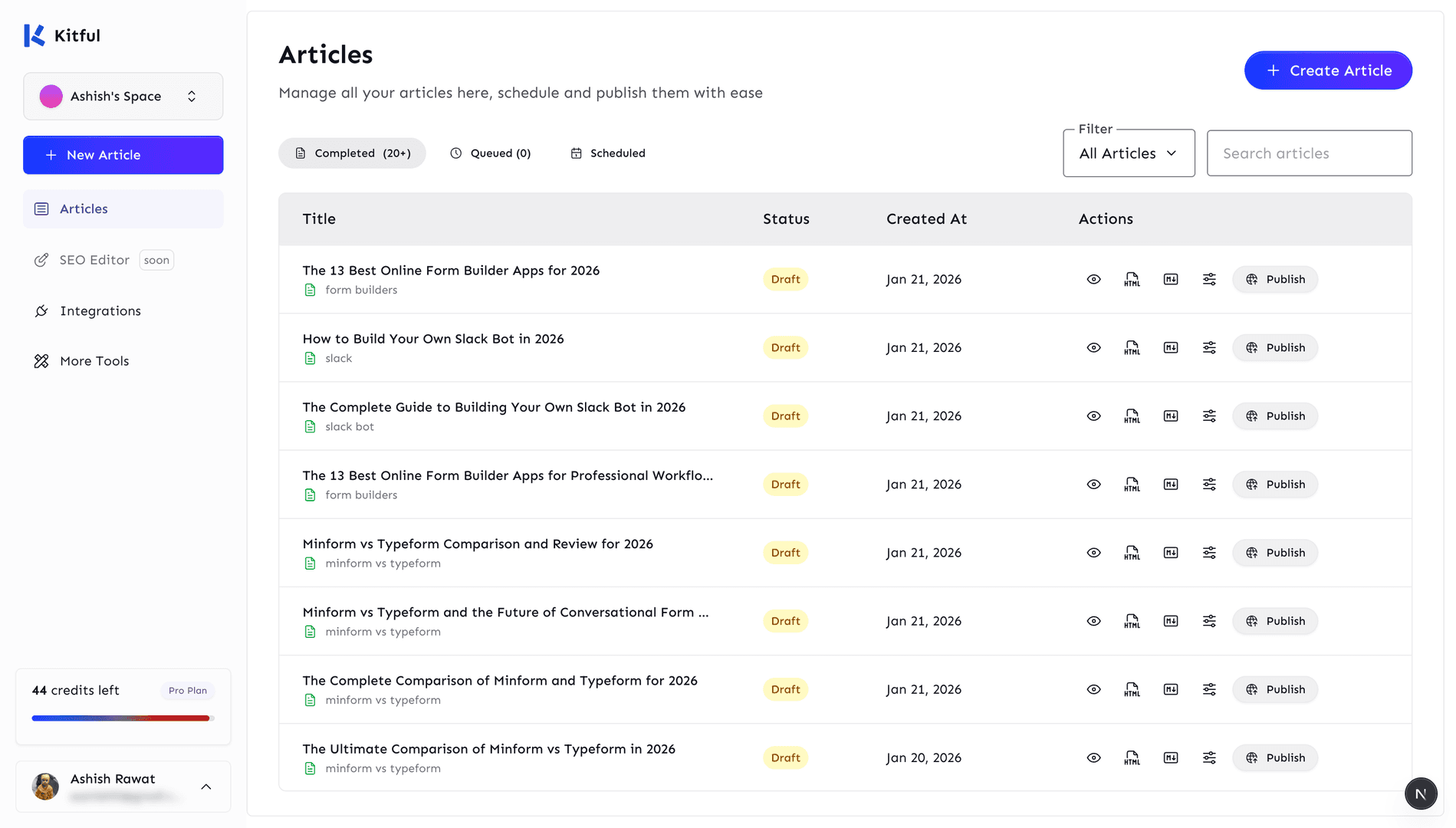Preview the Ultimate Comparison of Minform article

point(1093,758)
